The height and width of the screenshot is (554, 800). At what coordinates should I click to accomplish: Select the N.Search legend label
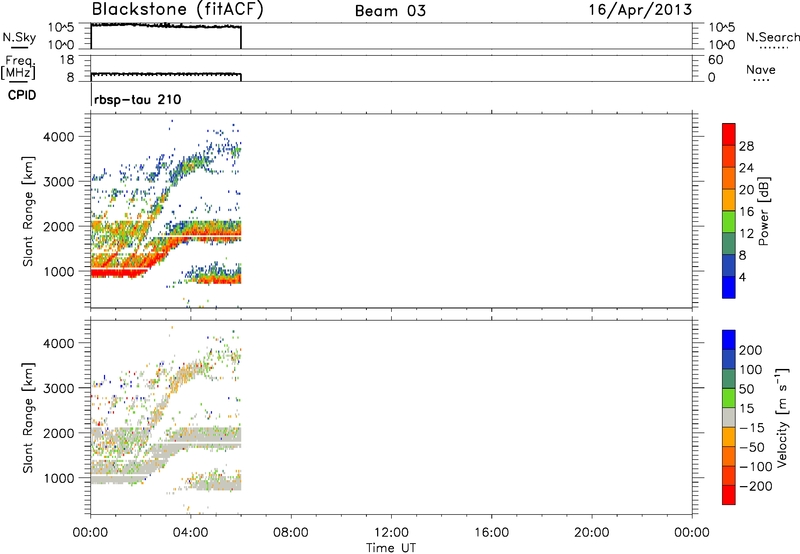coord(772,37)
